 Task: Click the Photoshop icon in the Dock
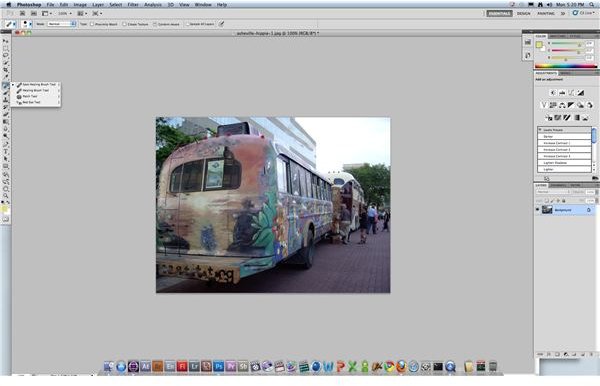218,366
